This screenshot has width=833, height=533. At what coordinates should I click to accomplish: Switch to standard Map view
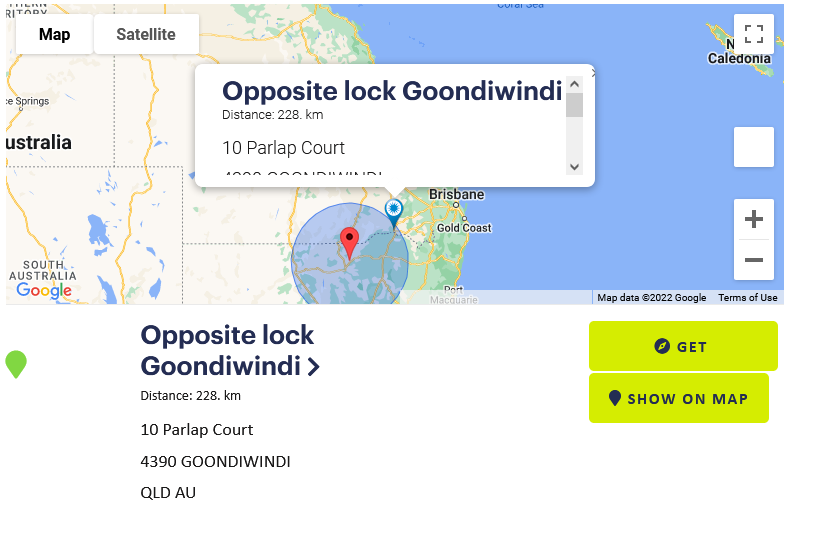pyautogui.click(x=55, y=34)
